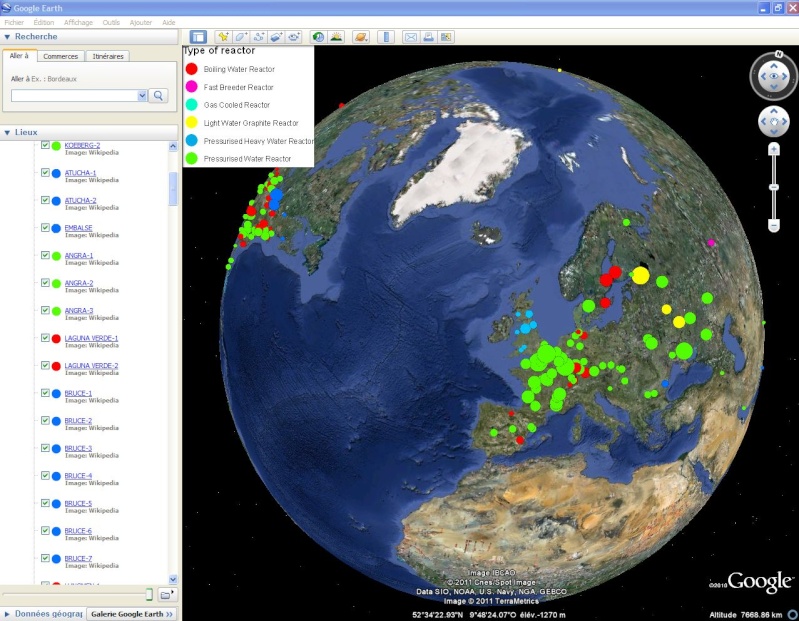Screen dimensions: 799x621
Task: Click the Google Earth title bar icon
Action: (6, 8)
